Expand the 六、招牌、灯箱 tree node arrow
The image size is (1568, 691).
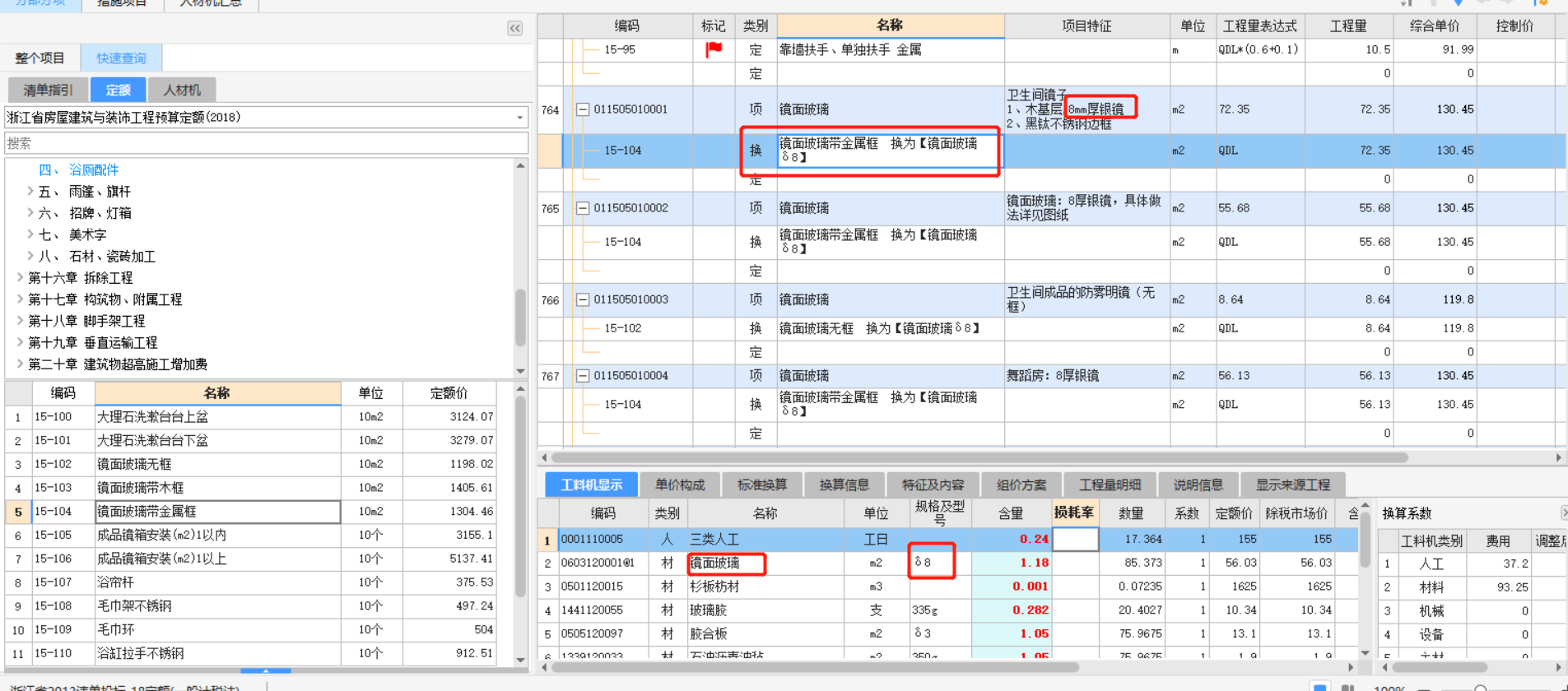(30, 213)
